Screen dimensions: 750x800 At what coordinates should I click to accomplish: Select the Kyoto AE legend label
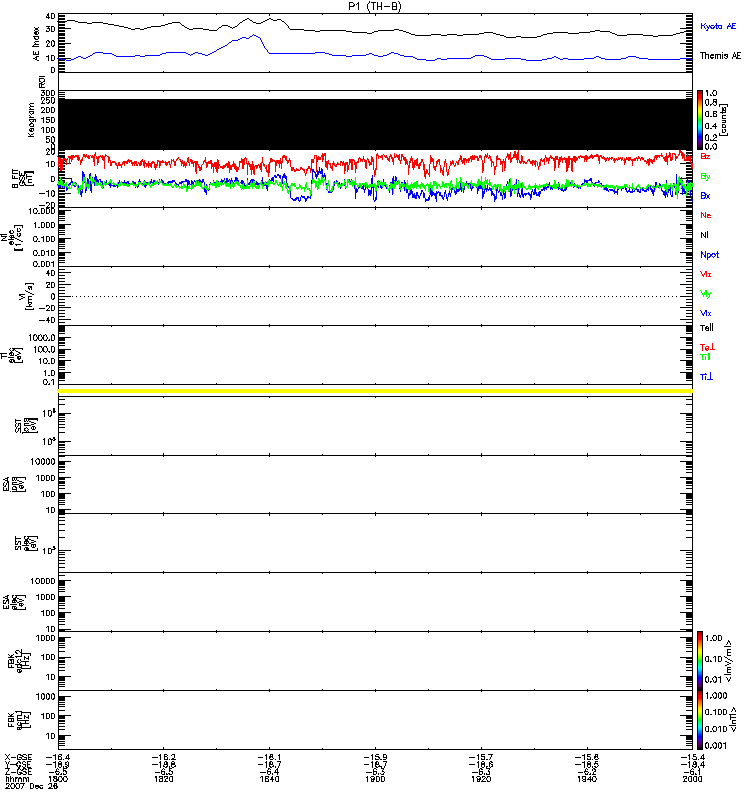(718, 26)
